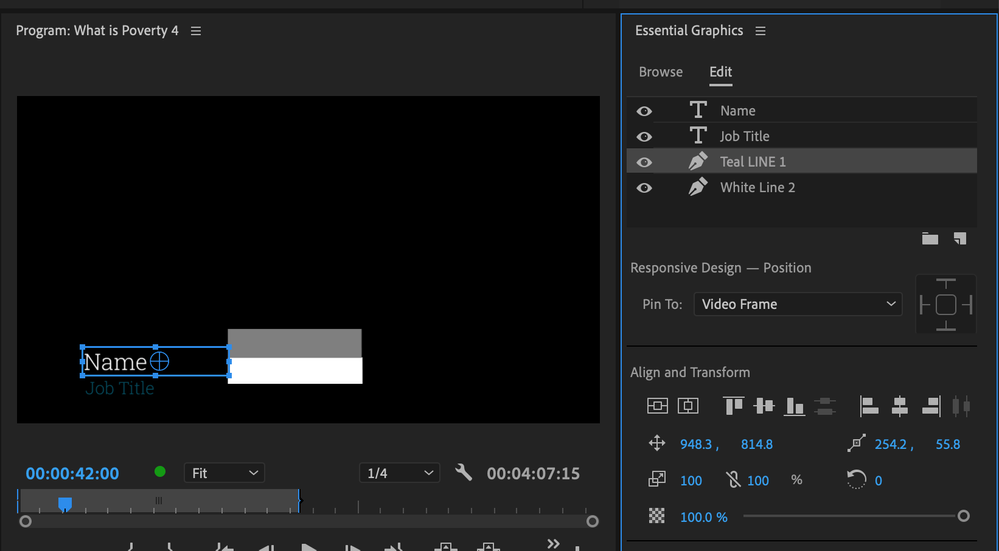This screenshot has height=551, width=999.
Task: Click the horizontal center align icon
Action: pos(688,406)
